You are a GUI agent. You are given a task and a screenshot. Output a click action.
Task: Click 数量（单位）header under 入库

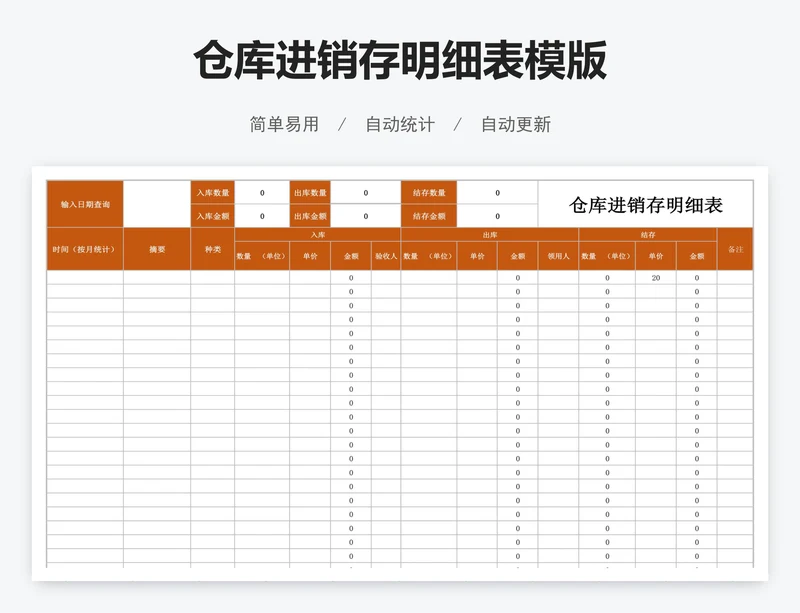(262, 256)
